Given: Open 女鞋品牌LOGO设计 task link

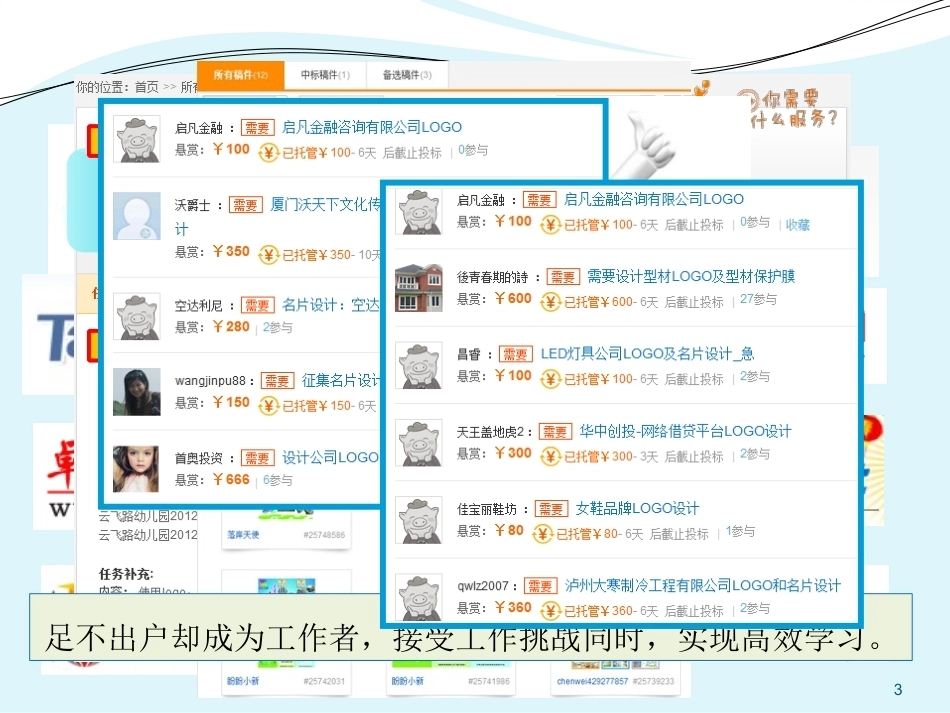Looking at the screenshot, I should coord(637,508).
